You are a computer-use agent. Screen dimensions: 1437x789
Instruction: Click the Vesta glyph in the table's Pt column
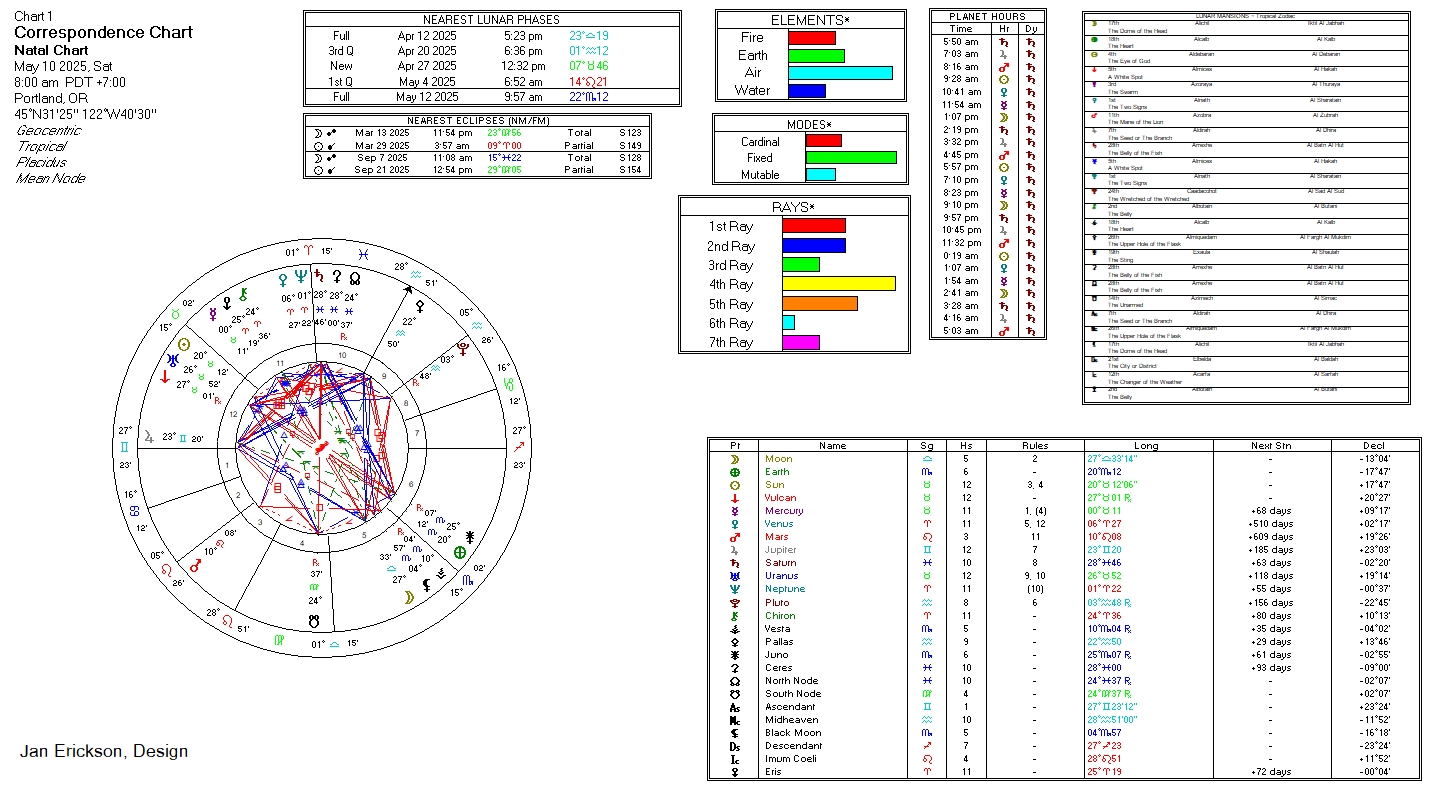735,629
